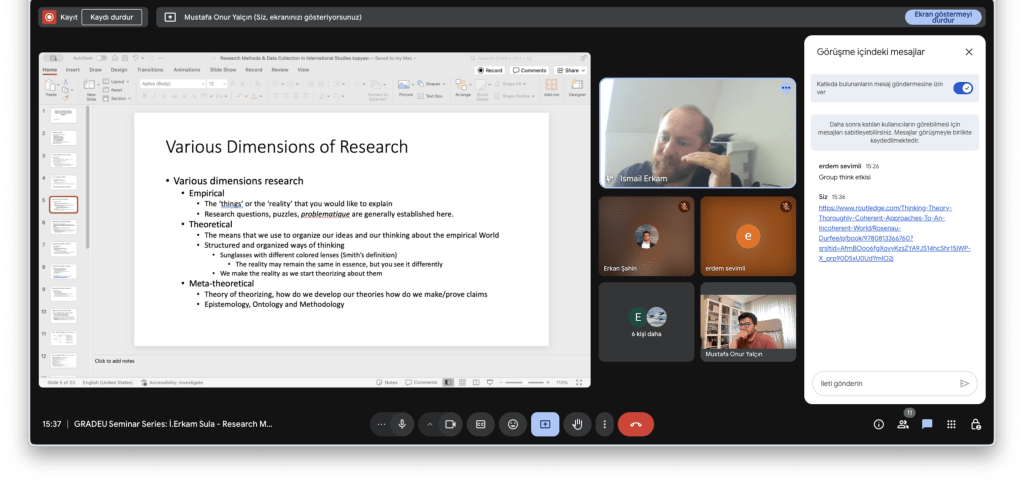Click the present screen button

[545, 424]
